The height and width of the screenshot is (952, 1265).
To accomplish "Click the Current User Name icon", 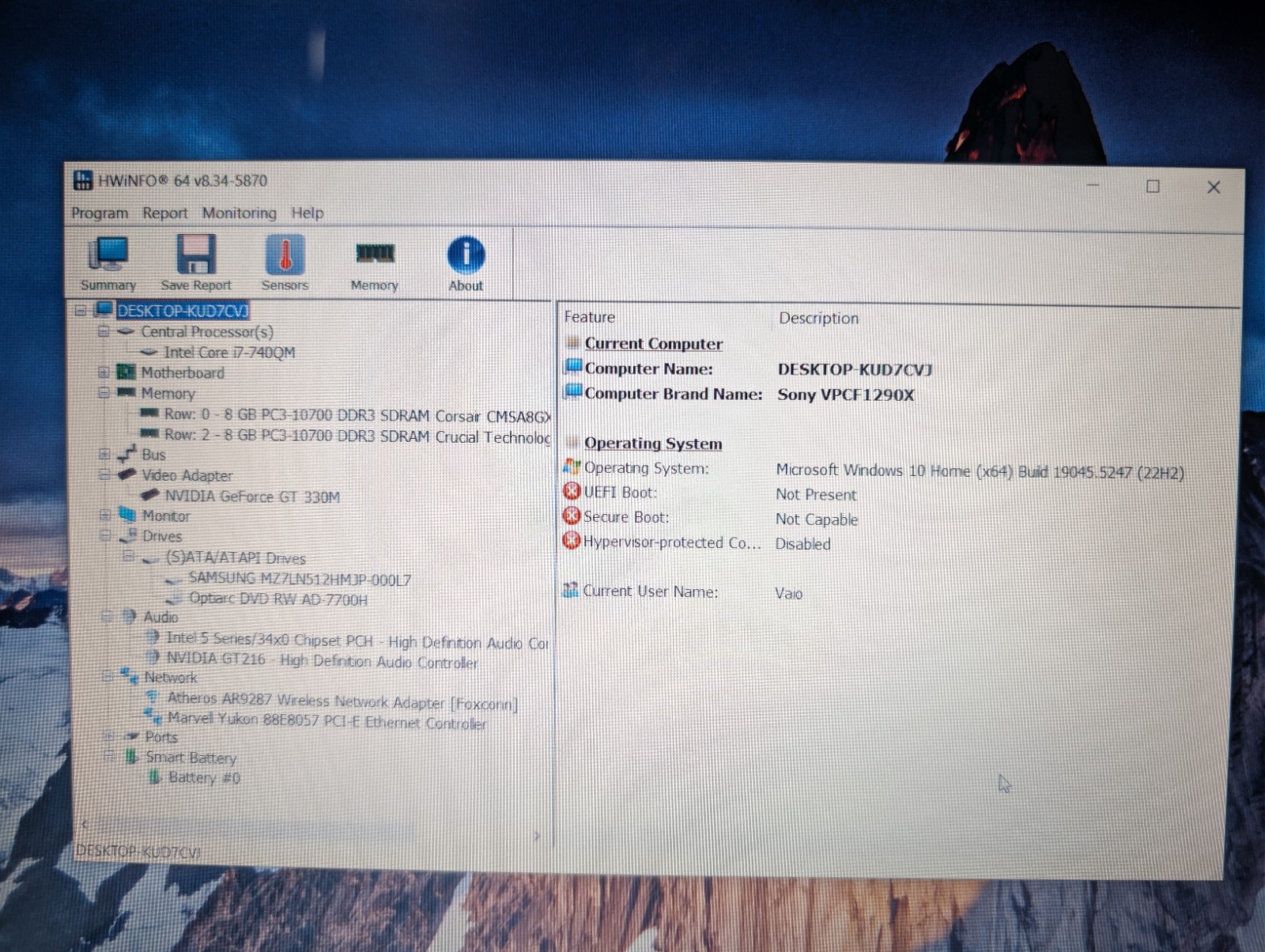I will (571, 590).
